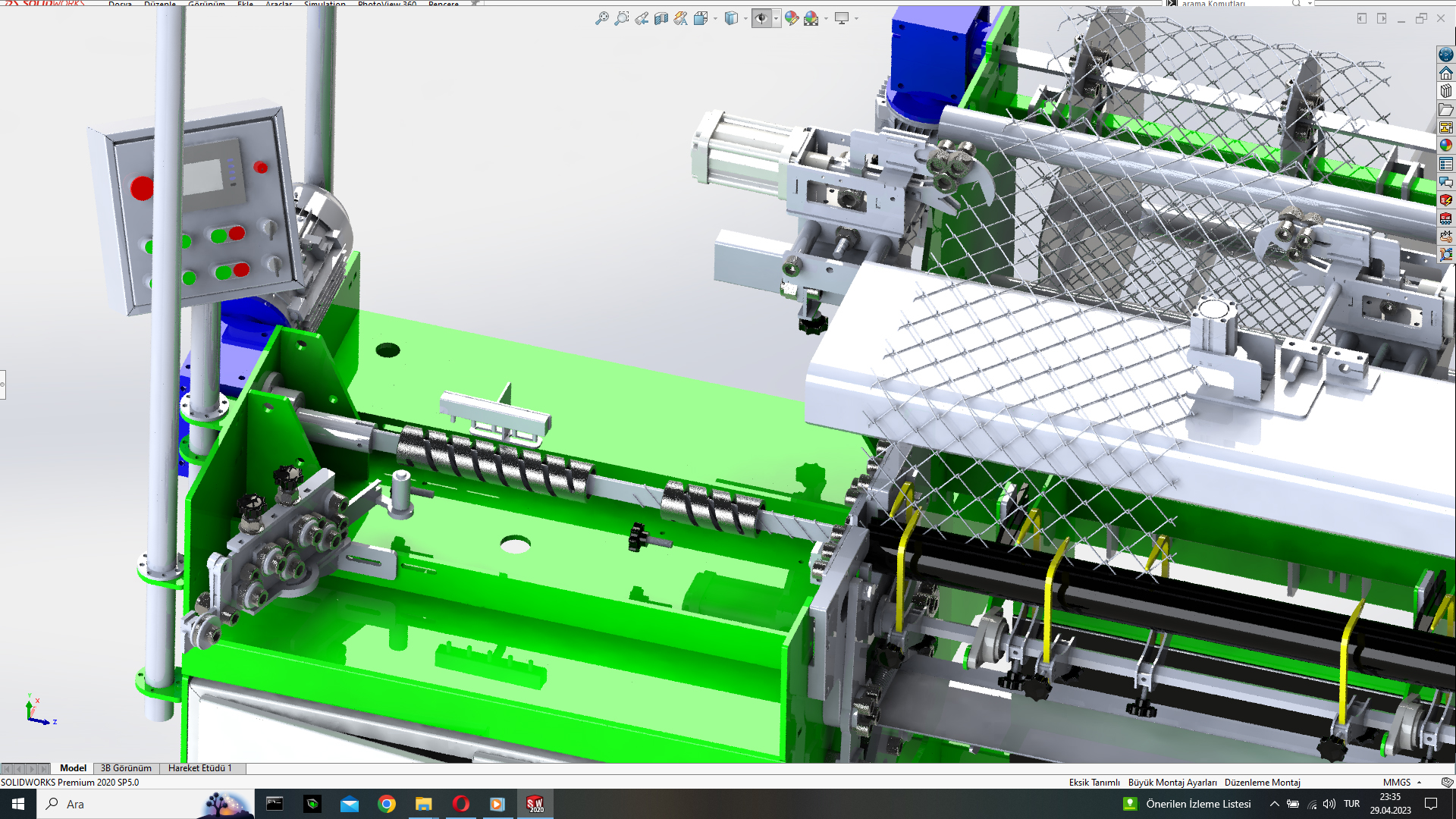Open the Edit Appearance tool
This screenshot has height=819, width=1456.
[x=791, y=18]
